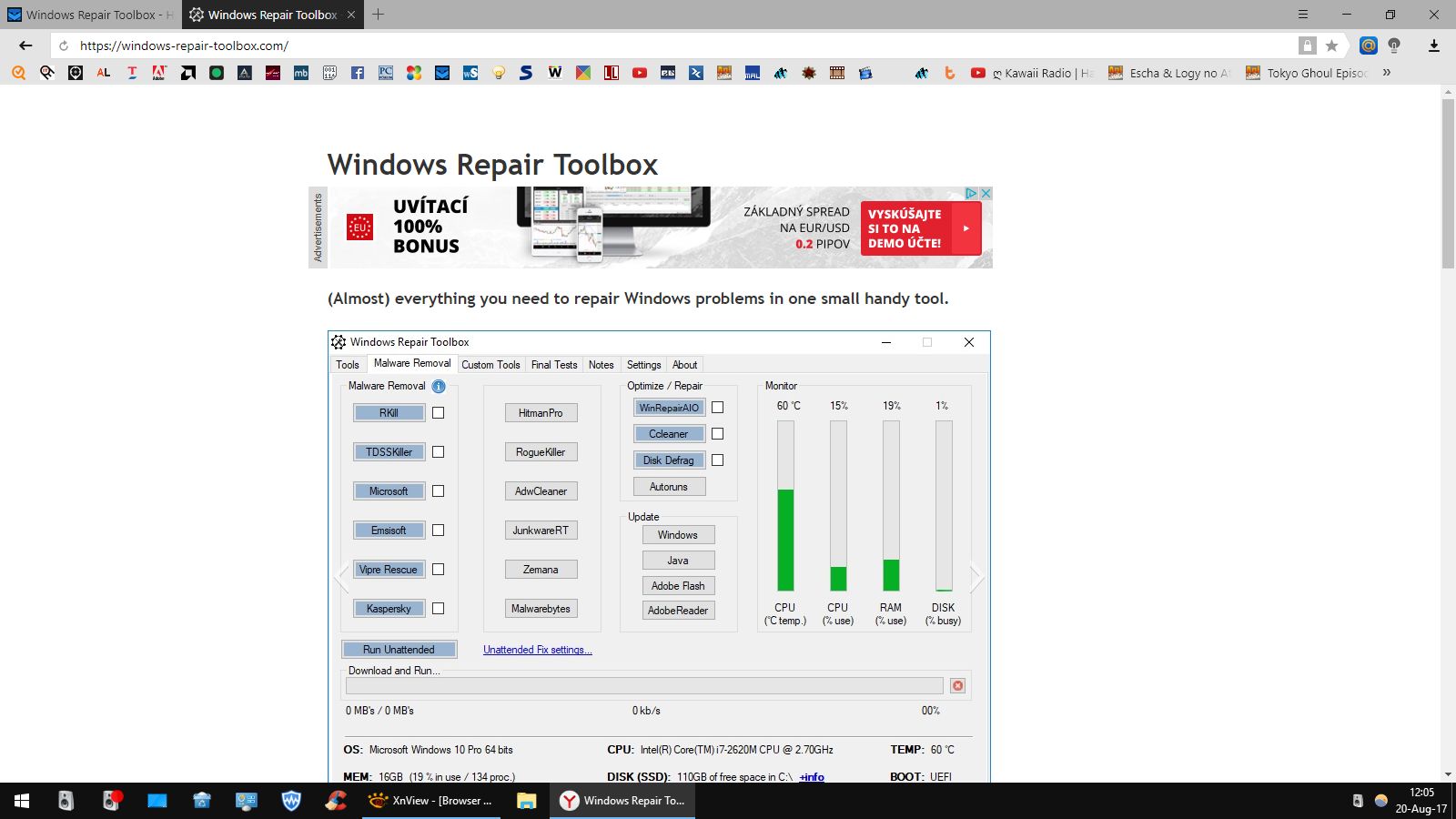Open the Custom Tools tab
Viewport: 1456px width, 819px height.
pyautogui.click(x=490, y=365)
